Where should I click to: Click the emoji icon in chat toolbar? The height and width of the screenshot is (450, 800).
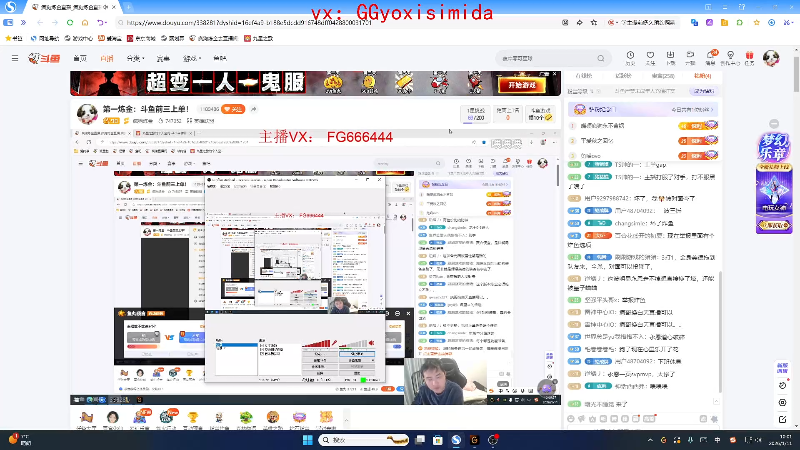pyautogui.click(x=571, y=419)
